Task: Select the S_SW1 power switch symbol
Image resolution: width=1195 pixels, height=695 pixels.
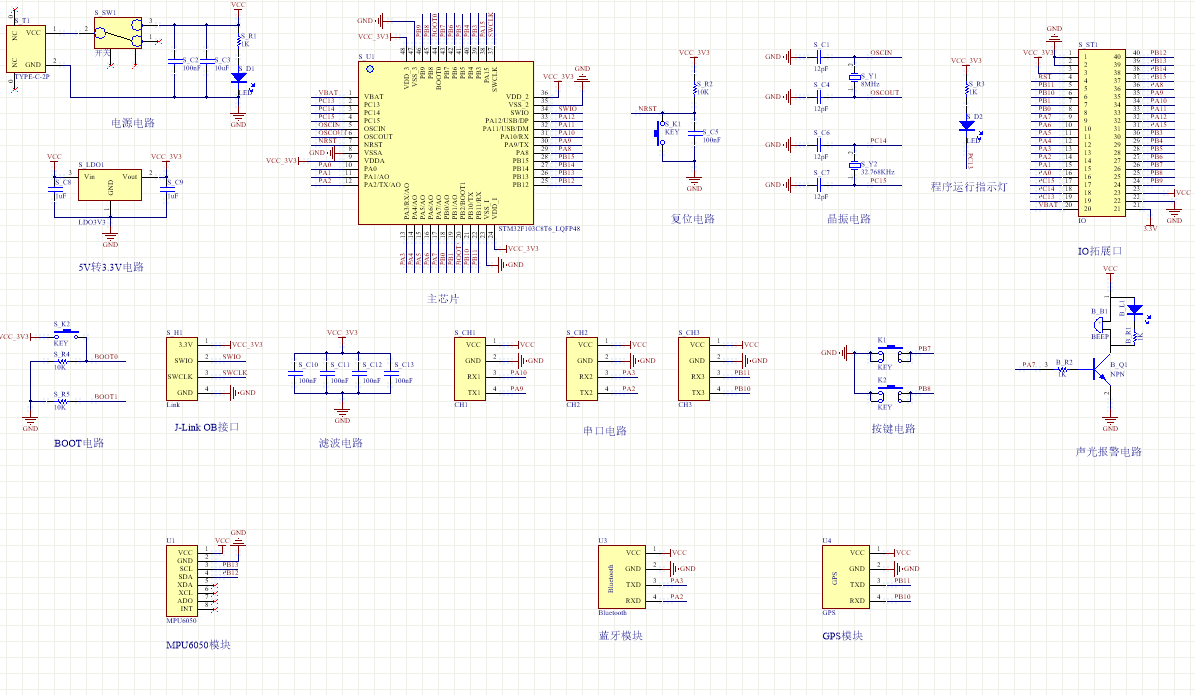Action: (x=118, y=33)
